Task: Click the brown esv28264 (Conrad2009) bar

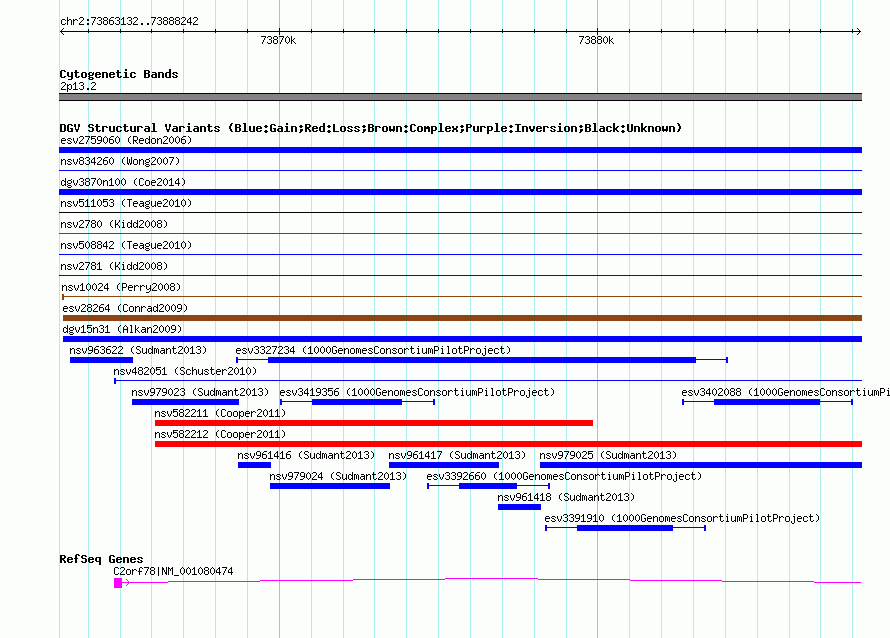Action: (462, 318)
